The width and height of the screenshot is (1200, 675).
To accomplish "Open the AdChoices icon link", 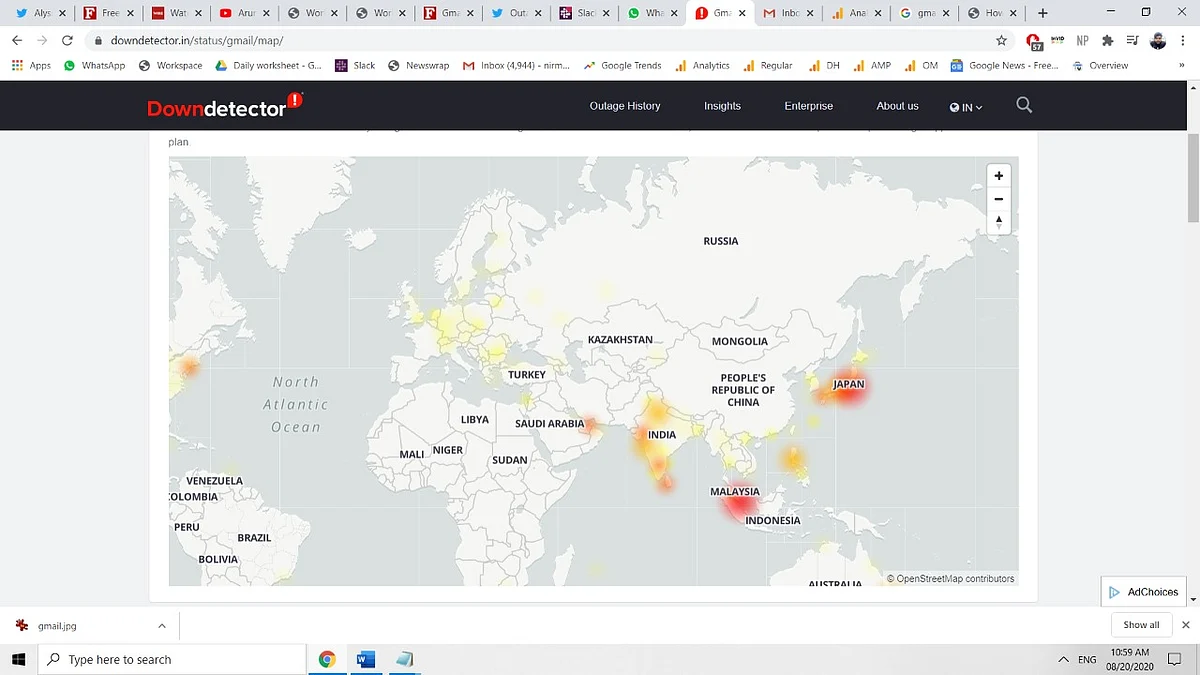I will (x=1143, y=592).
